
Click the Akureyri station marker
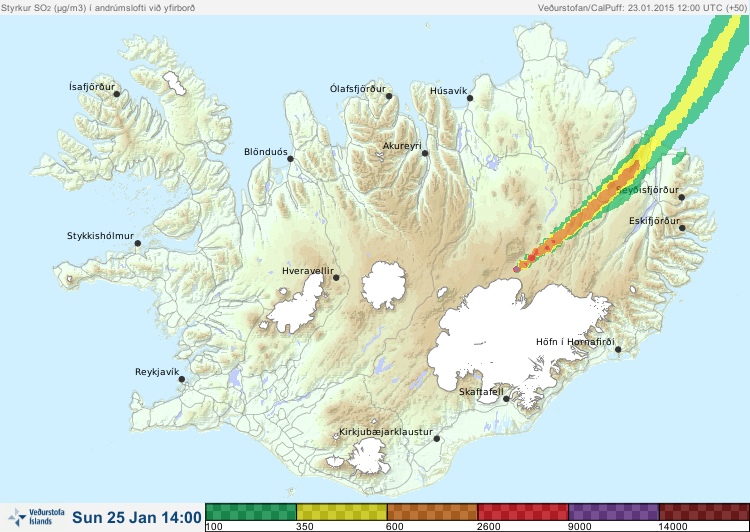coord(425,153)
